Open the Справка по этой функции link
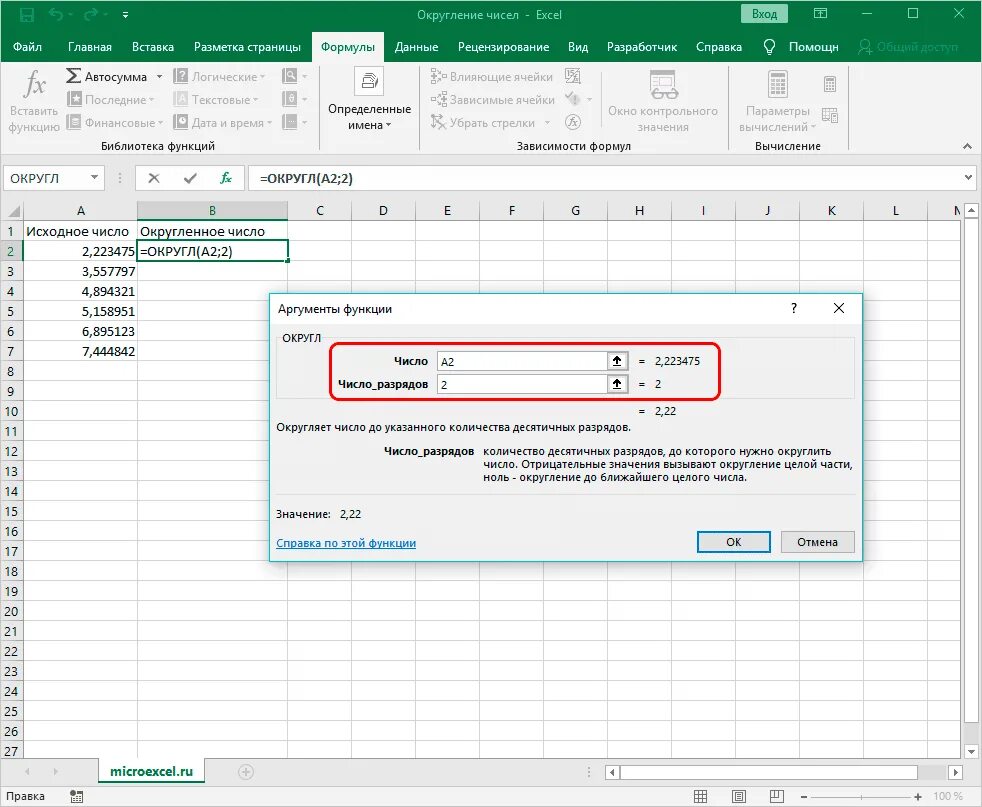Image resolution: width=982 pixels, height=807 pixels. 346,543
